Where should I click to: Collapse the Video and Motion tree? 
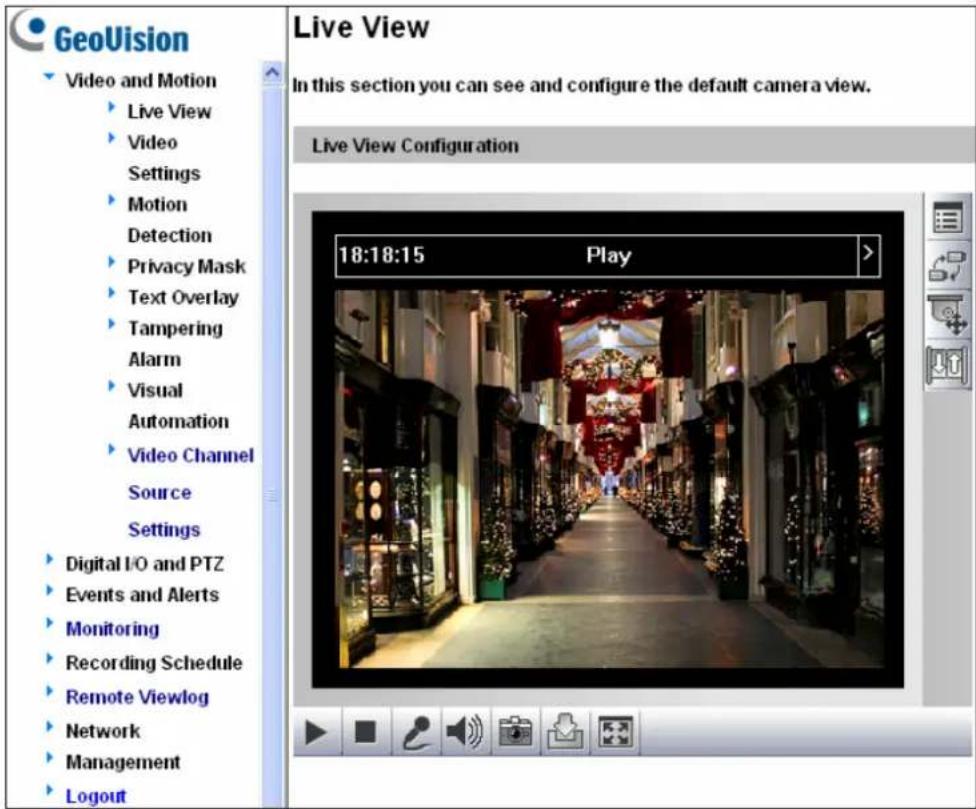tap(49, 77)
